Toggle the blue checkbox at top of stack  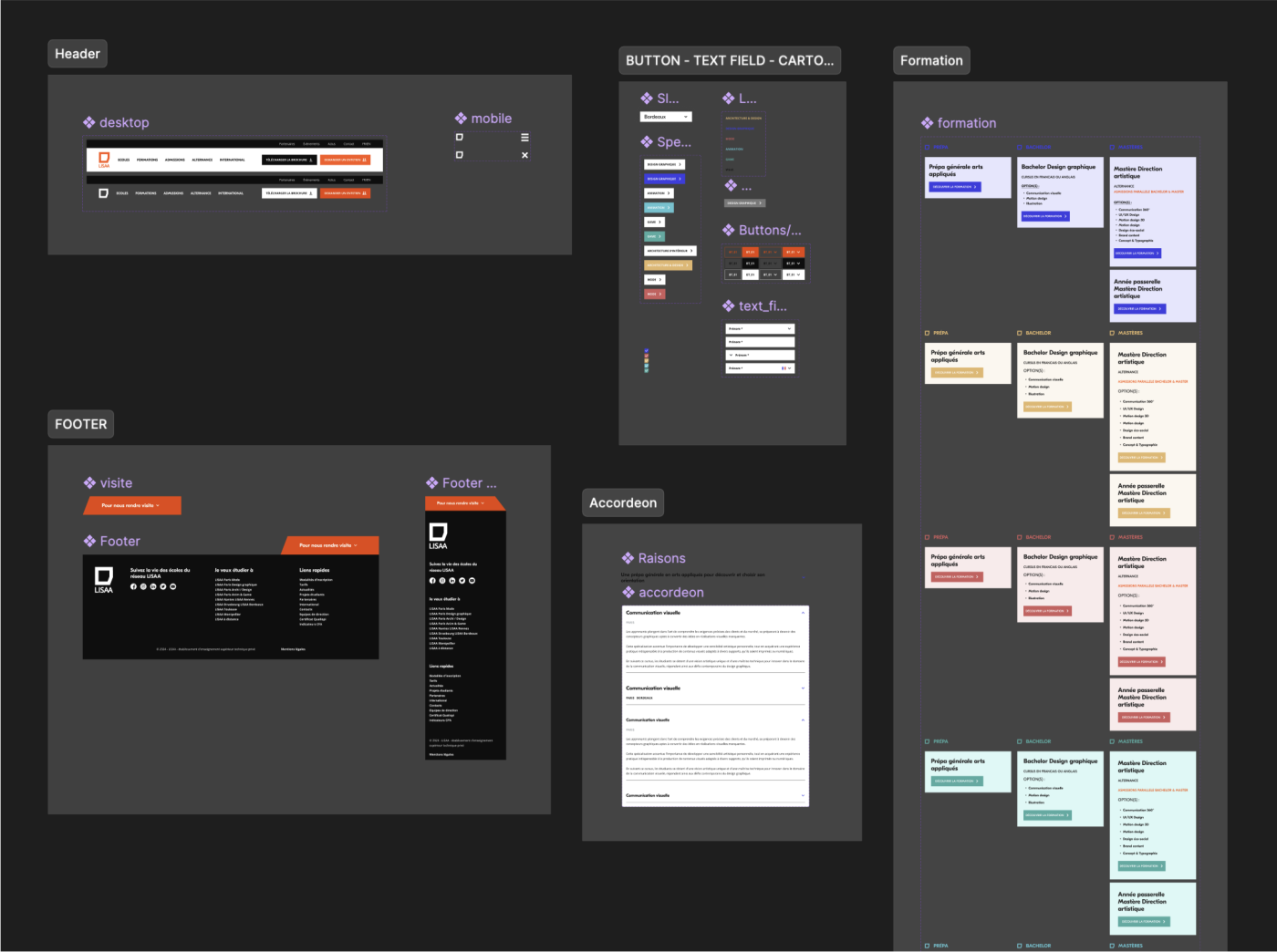[647, 351]
